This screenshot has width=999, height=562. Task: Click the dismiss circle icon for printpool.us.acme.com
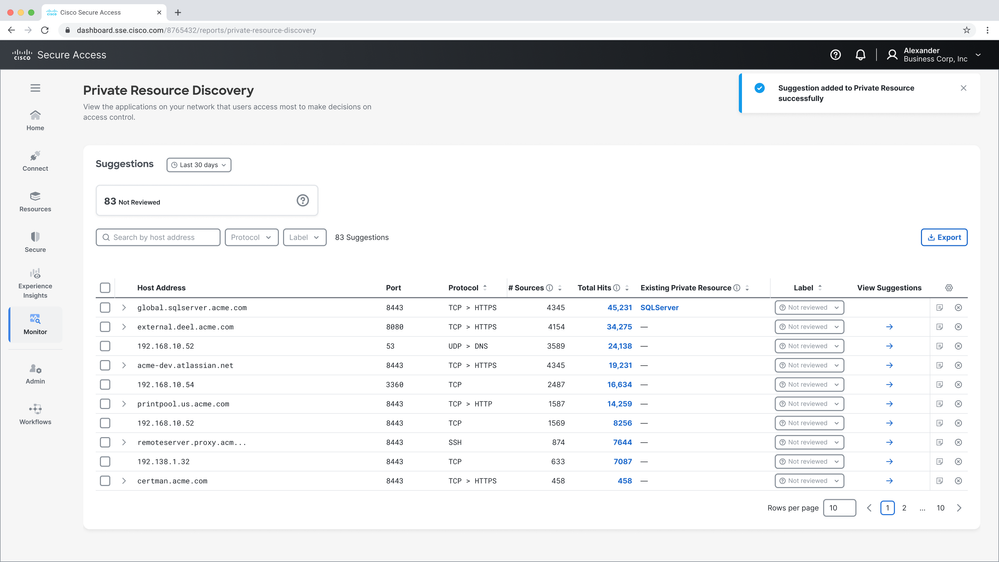pos(958,404)
